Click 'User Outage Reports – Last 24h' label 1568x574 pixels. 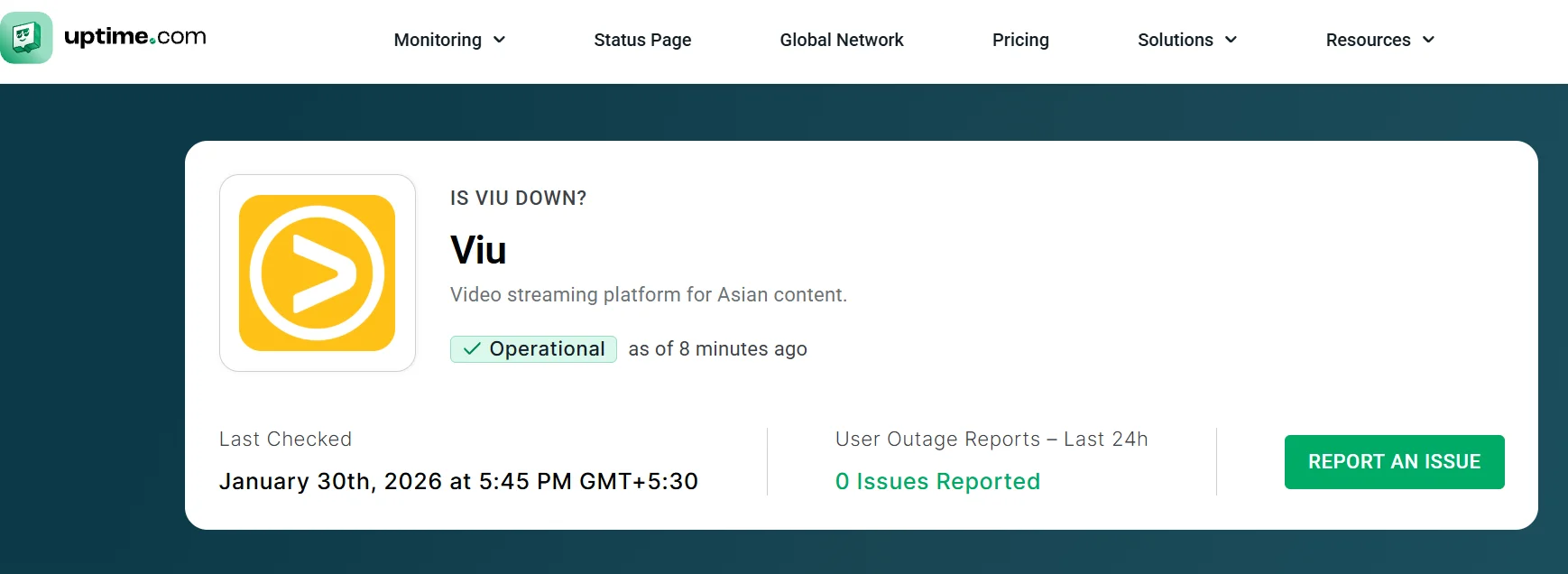992,439
